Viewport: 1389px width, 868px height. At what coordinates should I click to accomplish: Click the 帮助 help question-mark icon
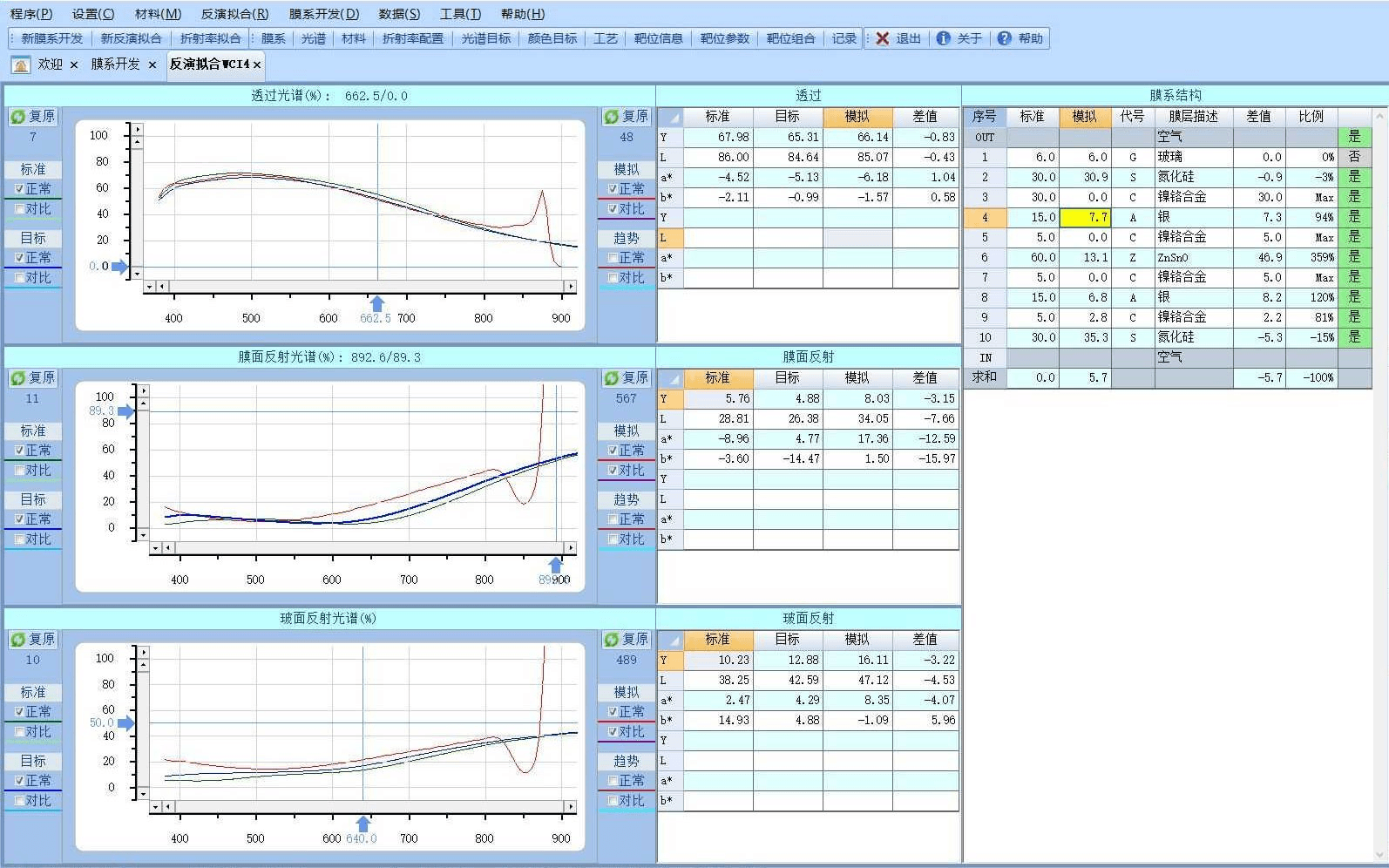click(x=1004, y=38)
